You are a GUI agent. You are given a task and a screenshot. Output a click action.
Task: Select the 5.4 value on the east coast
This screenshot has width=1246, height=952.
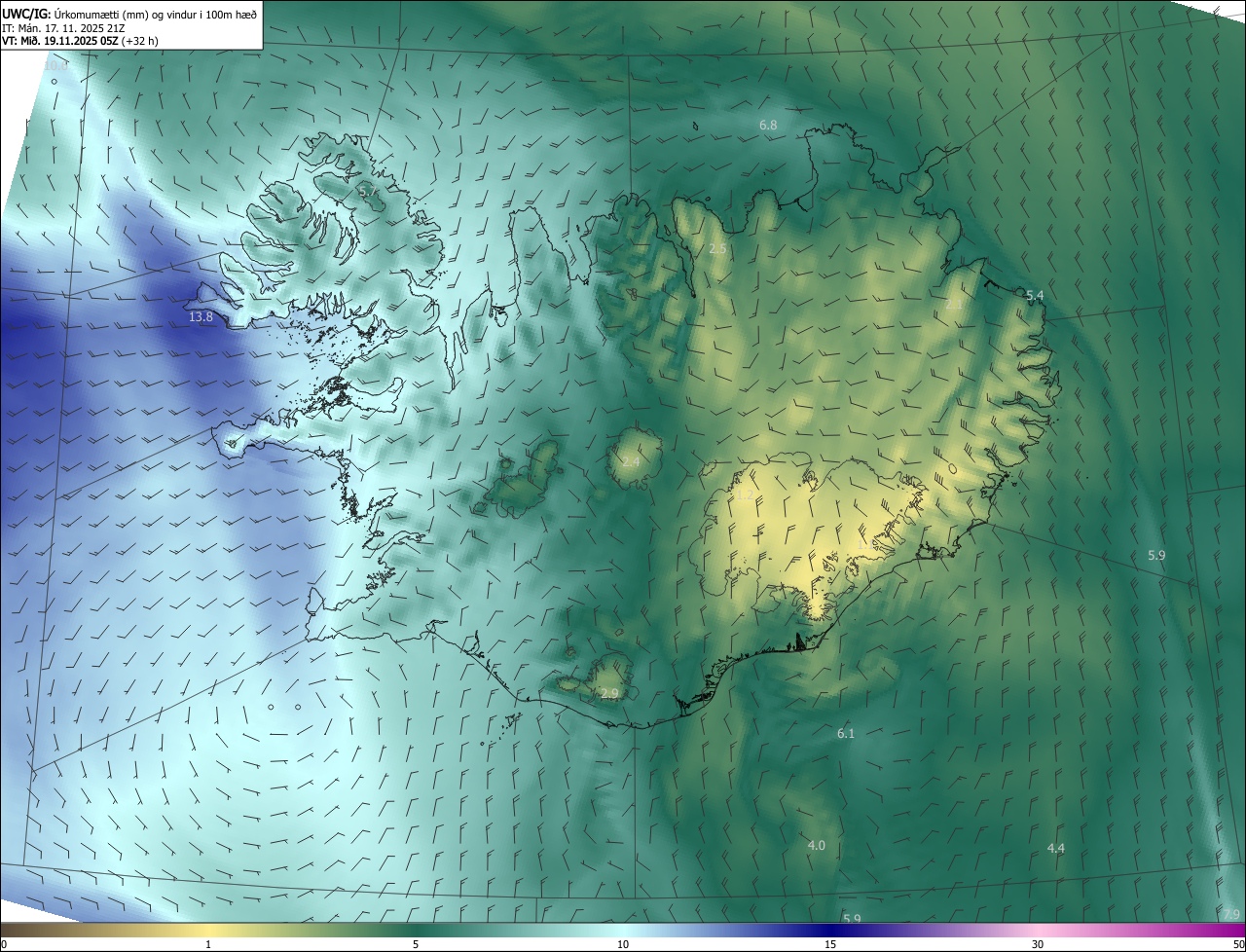pyautogui.click(x=1035, y=295)
